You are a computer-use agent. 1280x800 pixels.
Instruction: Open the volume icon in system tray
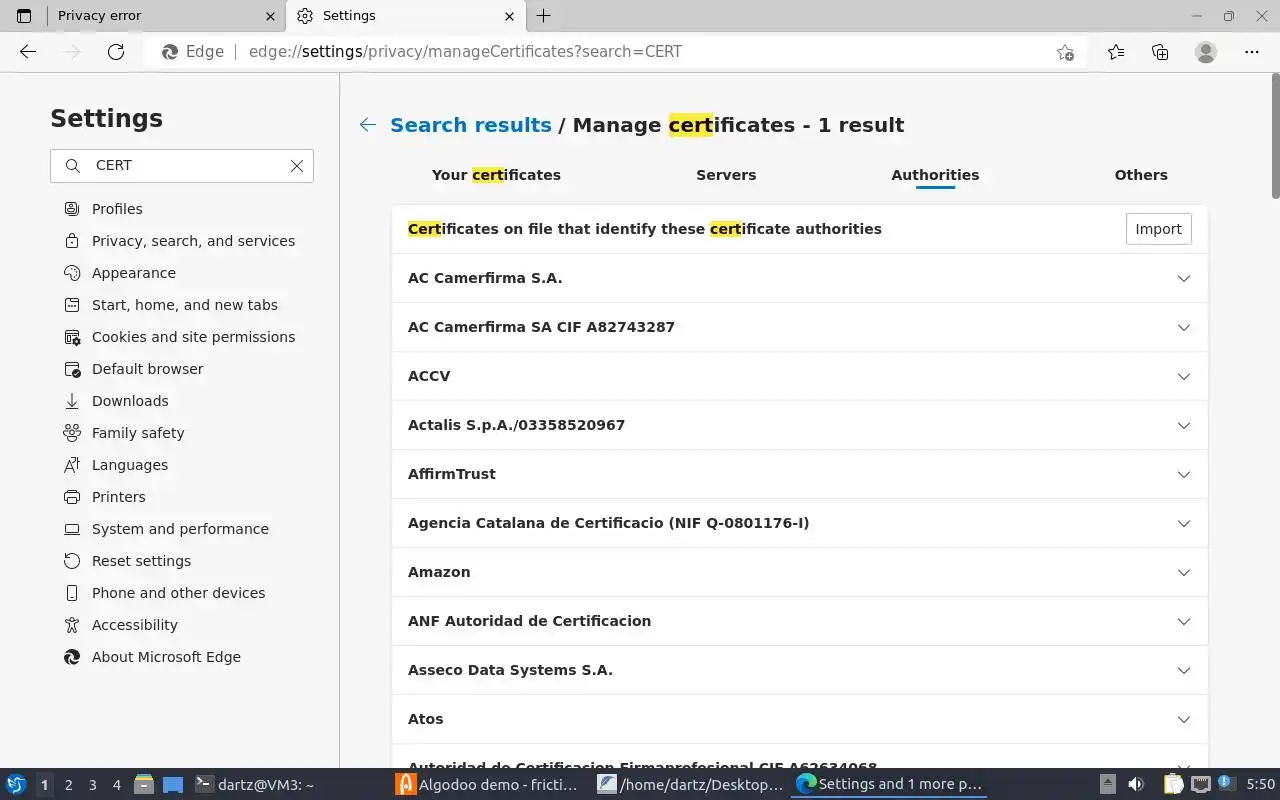[x=1136, y=785]
